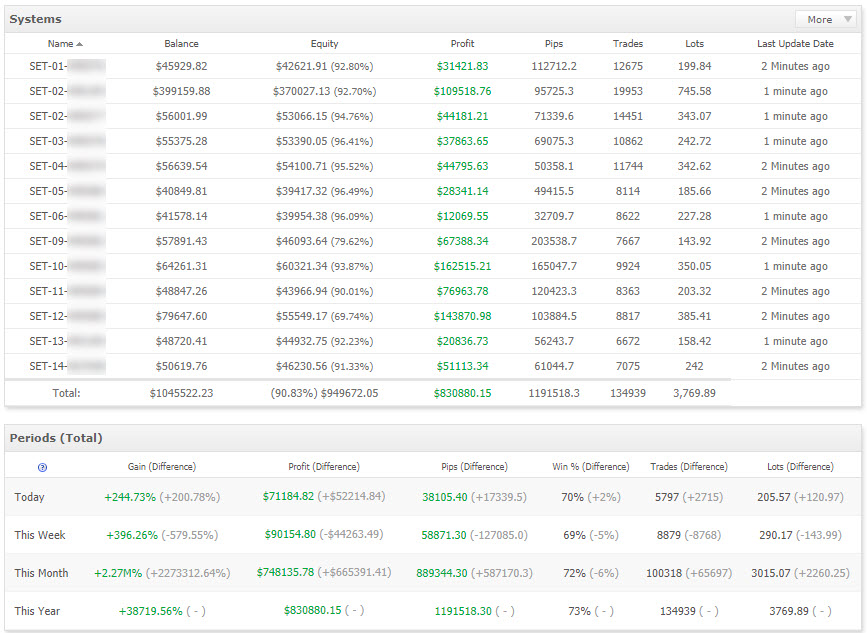Click the Gain (Difference) column header
The width and height of the screenshot is (867, 633).
click(162, 467)
